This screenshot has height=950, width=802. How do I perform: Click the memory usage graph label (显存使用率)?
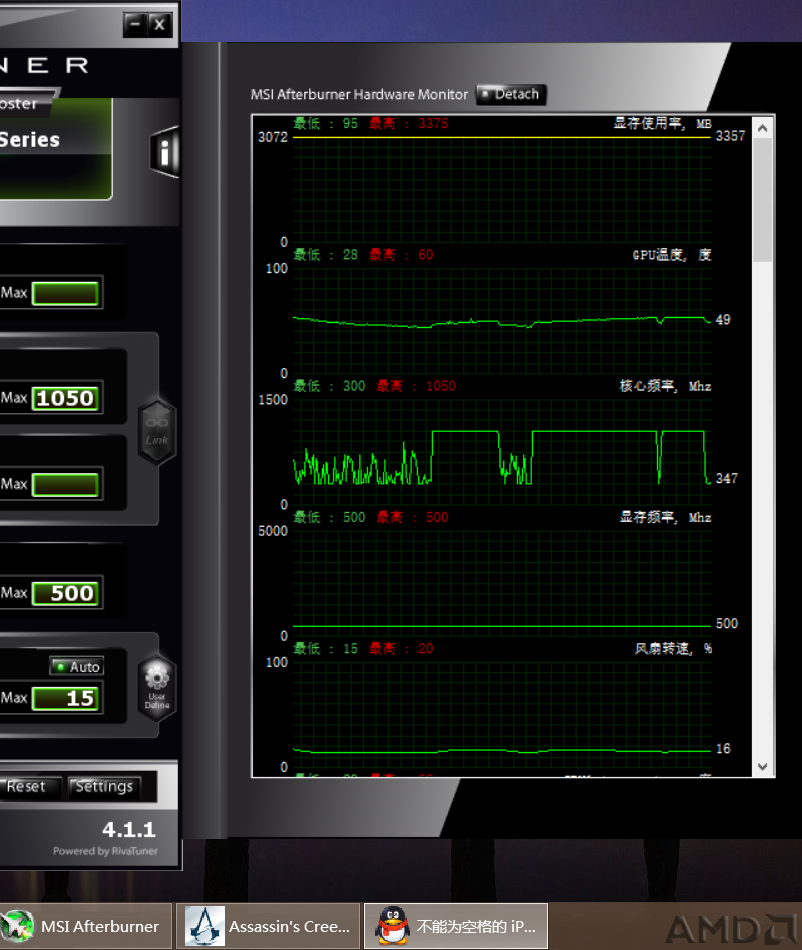(x=662, y=124)
